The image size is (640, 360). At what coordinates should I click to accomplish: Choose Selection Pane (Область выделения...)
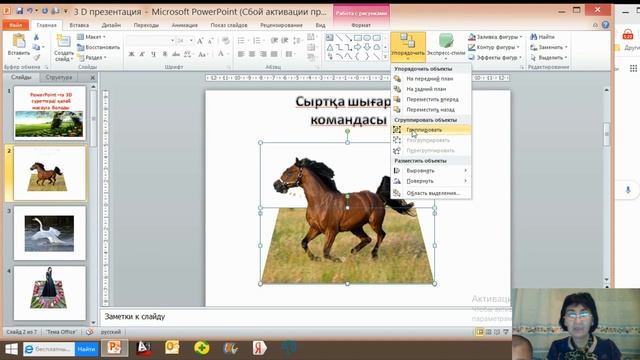431,193
